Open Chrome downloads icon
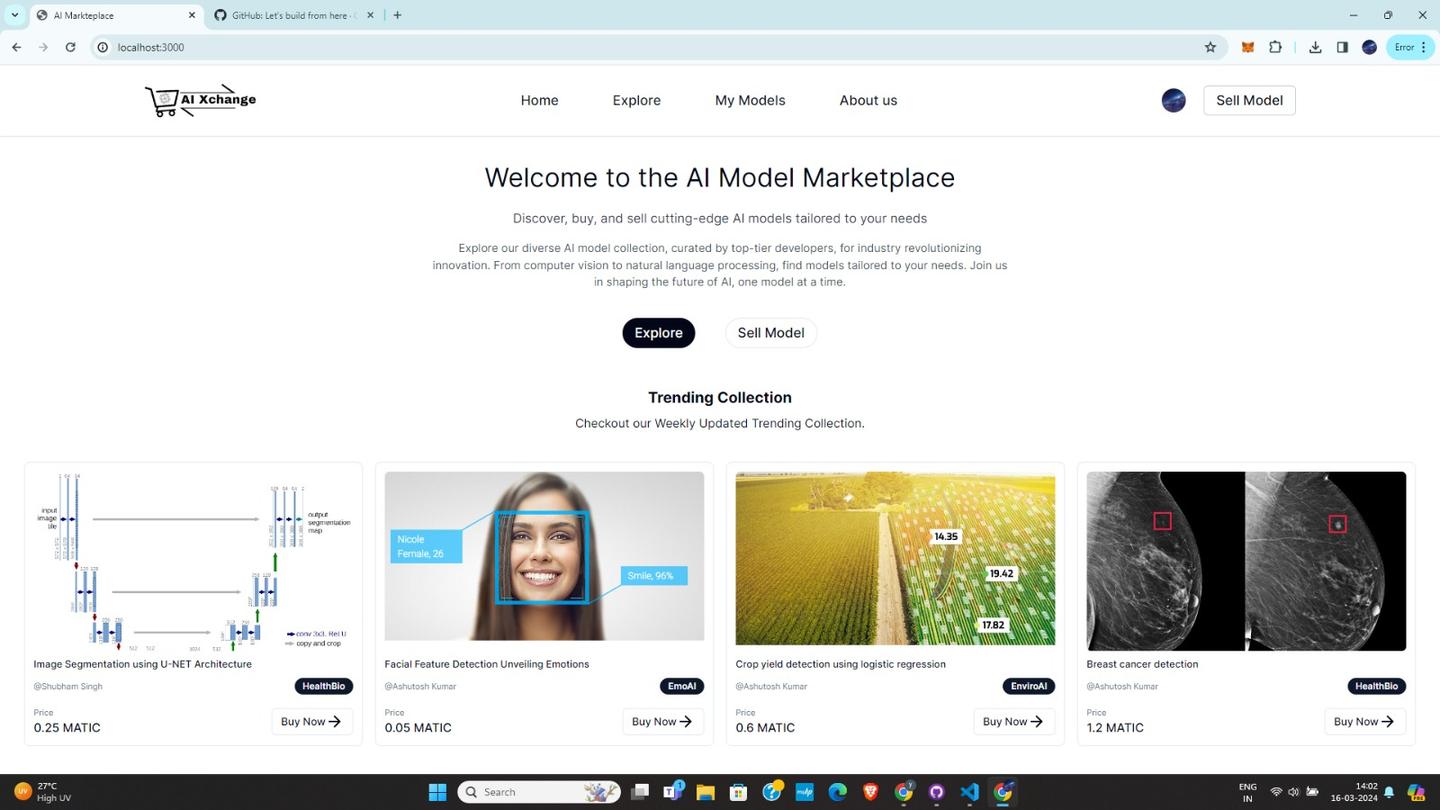1440x810 pixels. (1315, 47)
